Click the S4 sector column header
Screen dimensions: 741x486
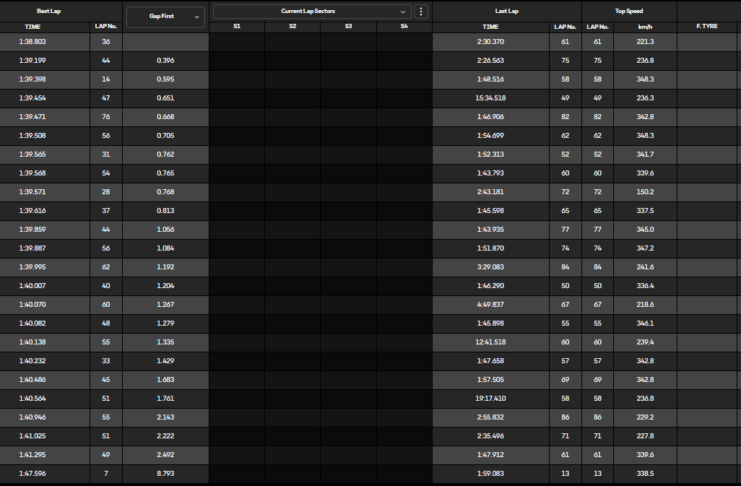(404, 26)
